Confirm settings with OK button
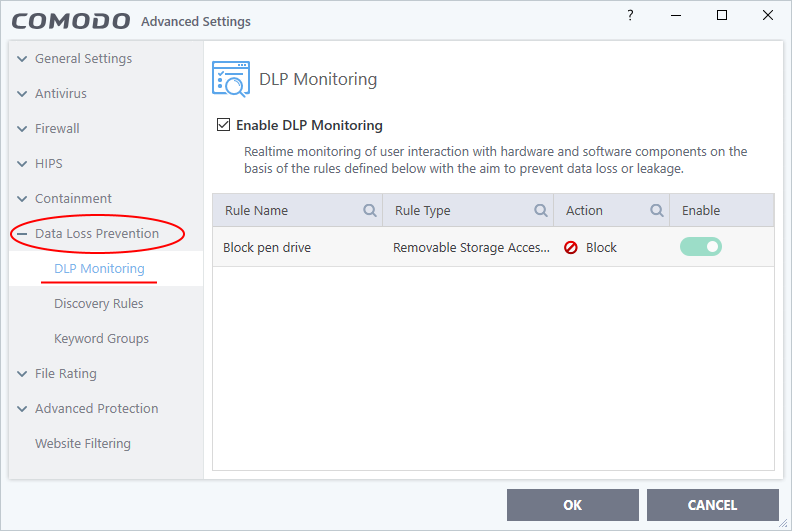Viewport: 792px width, 531px height. [x=573, y=505]
